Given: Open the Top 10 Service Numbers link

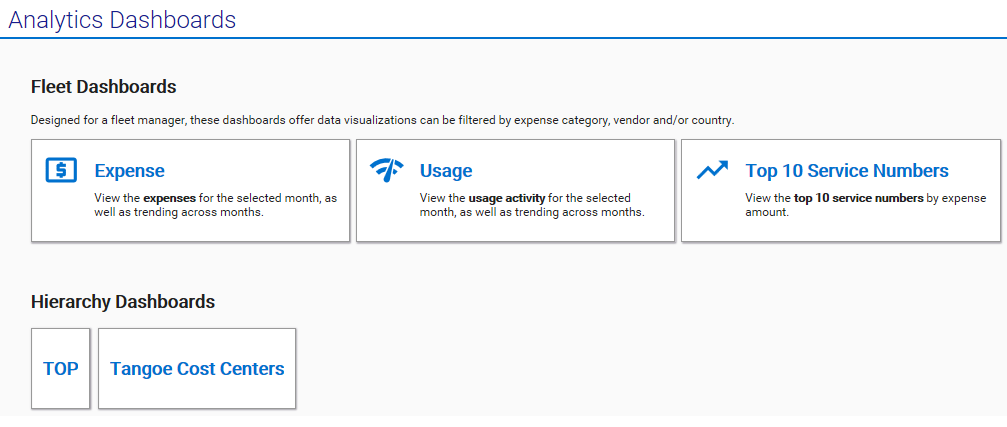Looking at the screenshot, I should coord(846,171).
